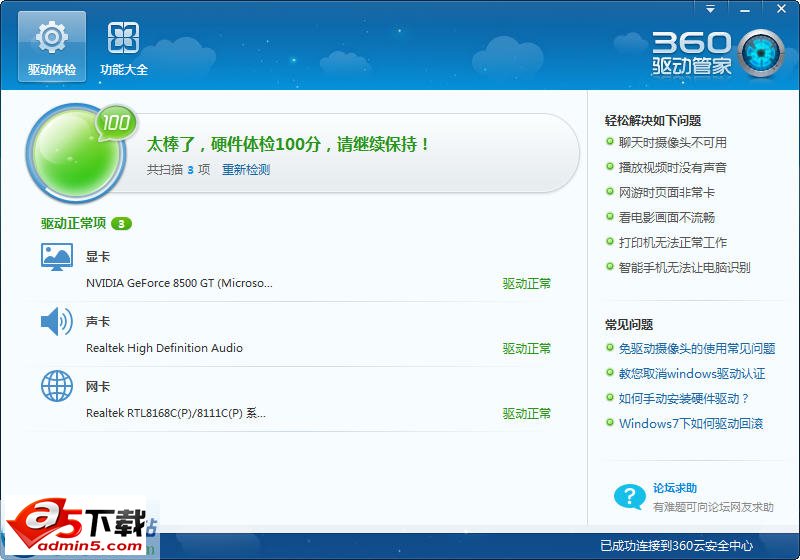
Task: Open the Windows7下如何驱动回滚 help link
Action: point(690,424)
